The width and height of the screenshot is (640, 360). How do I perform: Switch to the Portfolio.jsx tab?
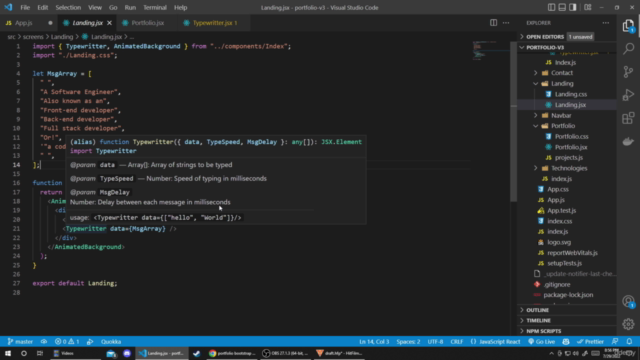click(148, 23)
